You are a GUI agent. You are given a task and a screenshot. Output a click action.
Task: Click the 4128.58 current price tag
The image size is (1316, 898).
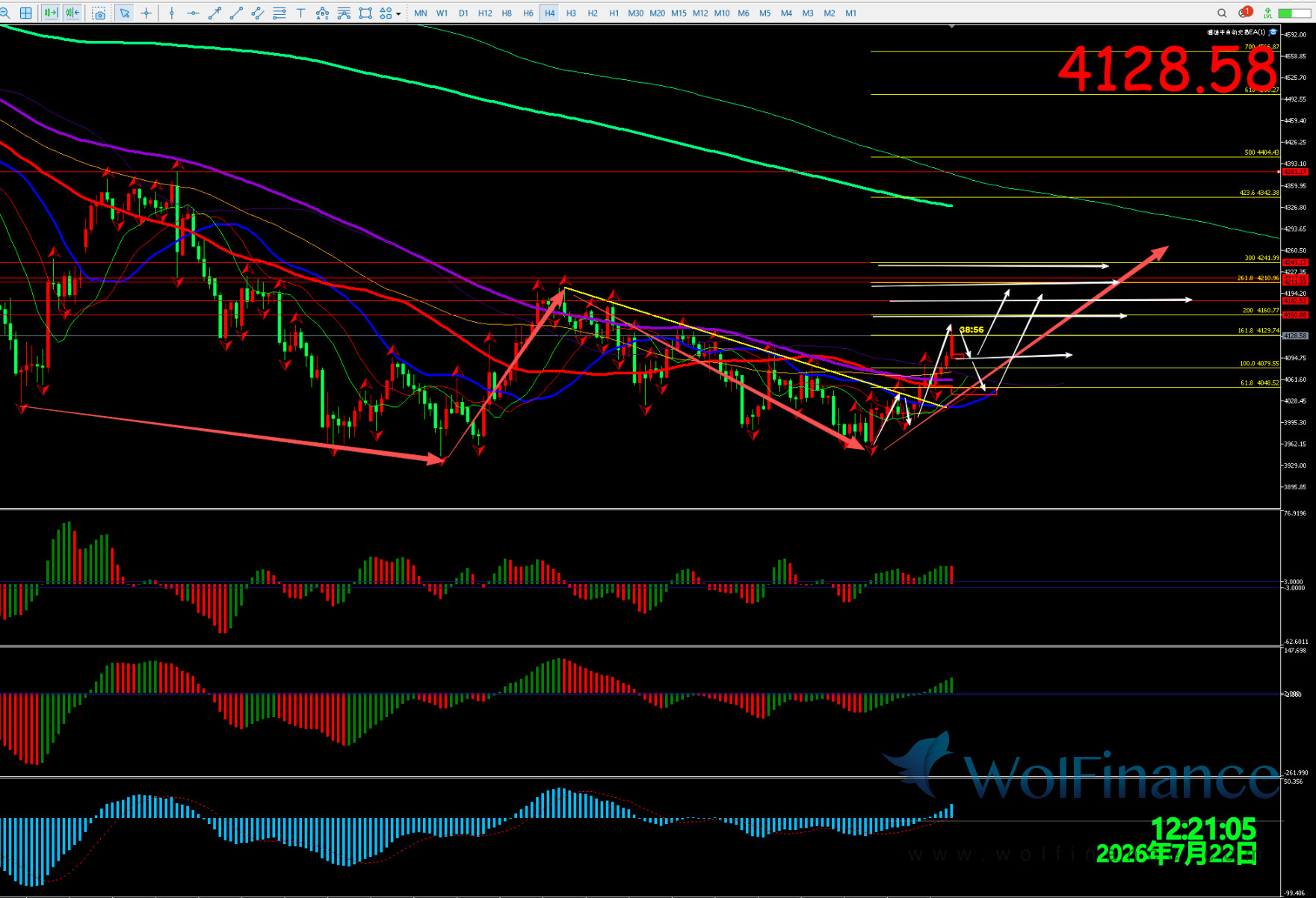pyautogui.click(x=1295, y=335)
